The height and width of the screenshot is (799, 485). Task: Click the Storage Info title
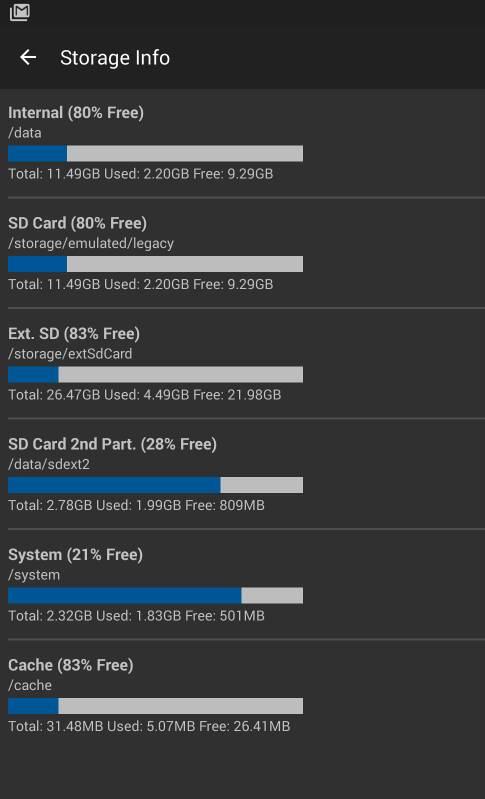[x=115, y=58]
